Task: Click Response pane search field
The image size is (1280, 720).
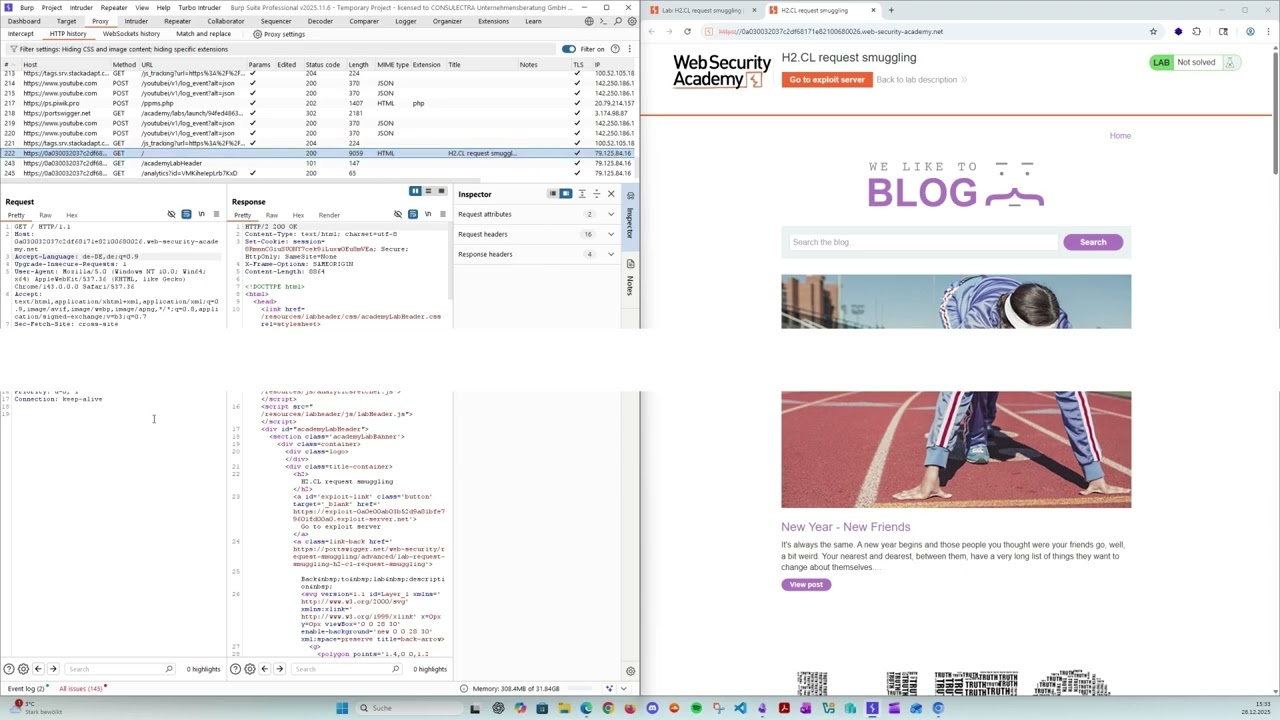Action: [x=345, y=669]
